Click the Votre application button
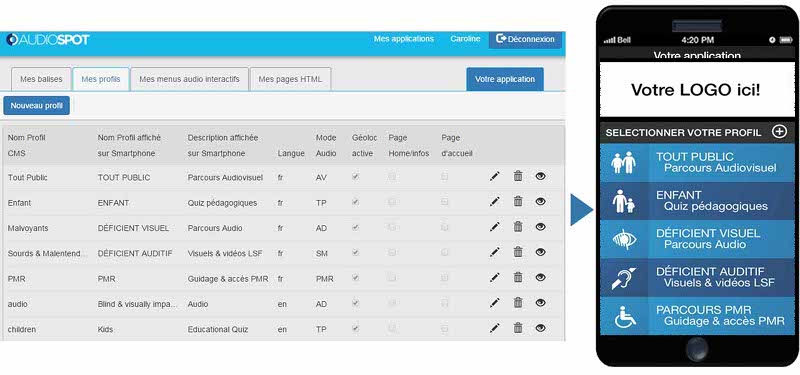 (505, 79)
